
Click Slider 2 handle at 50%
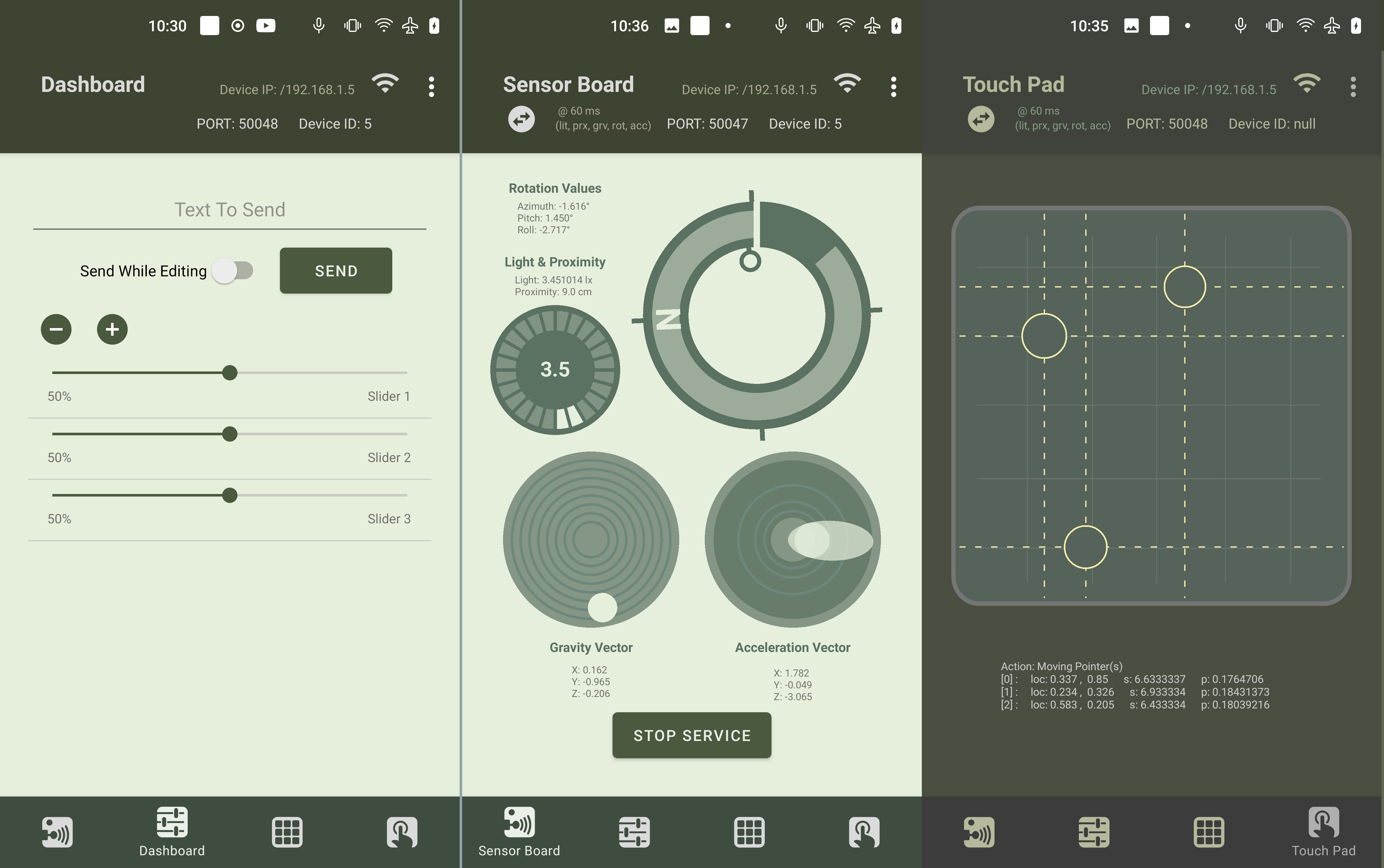(229, 434)
